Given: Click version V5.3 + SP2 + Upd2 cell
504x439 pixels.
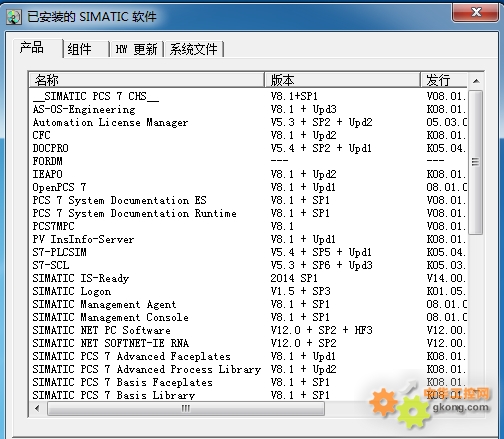Looking at the screenshot, I should point(321,122).
